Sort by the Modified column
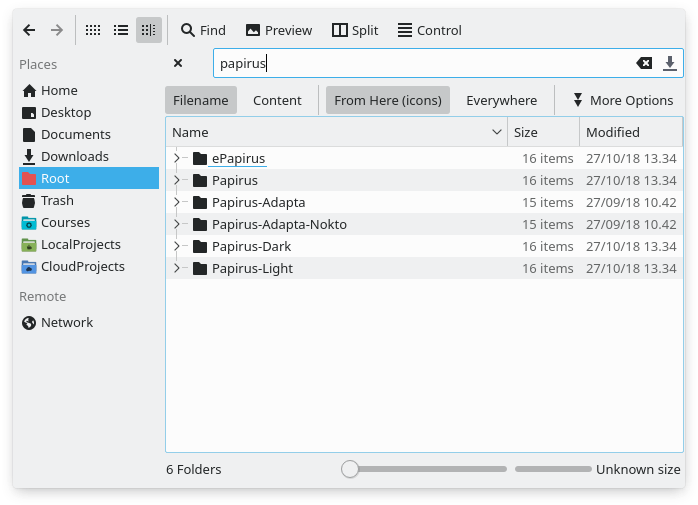The height and width of the screenshot is (505, 698). click(631, 132)
